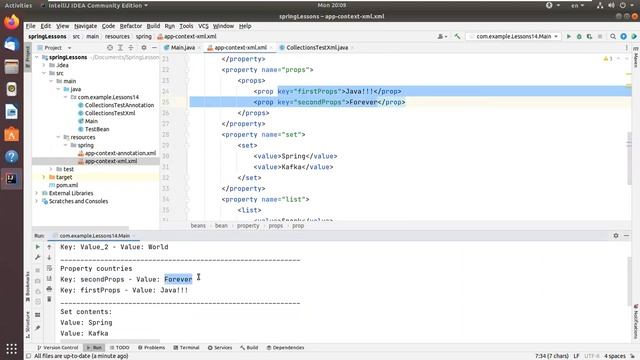Screen dimensions: 640x360
Task: Expand Scratches and Consoles node
Action: tap(37, 201)
